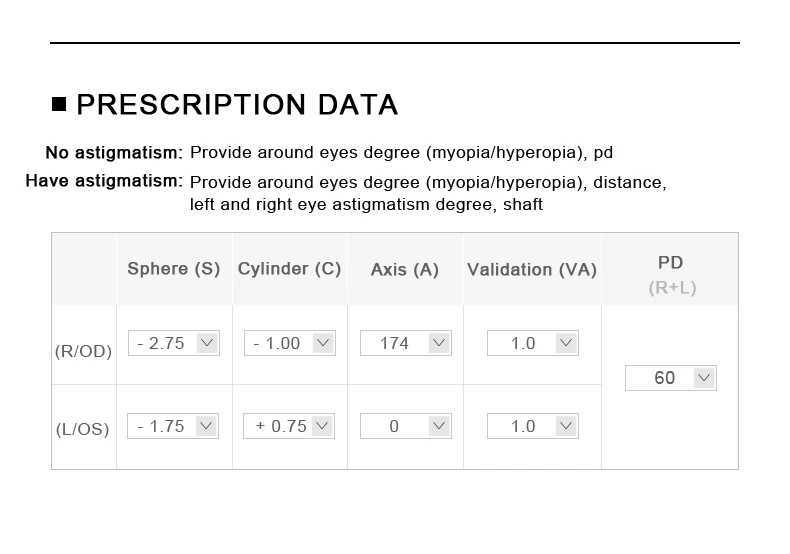The height and width of the screenshot is (554, 790).
Task: Open the PD value dropdown
Action: 670,378
